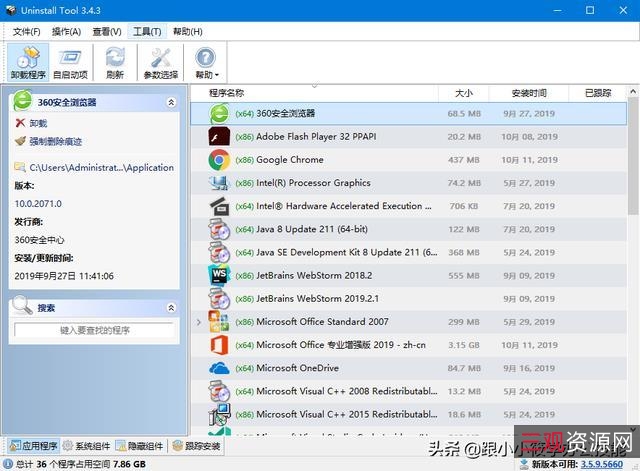Screen dimensions: 640x471
Task: Click Visual C++ 2008 Redistributable icon
Action: tap(219, 391)
